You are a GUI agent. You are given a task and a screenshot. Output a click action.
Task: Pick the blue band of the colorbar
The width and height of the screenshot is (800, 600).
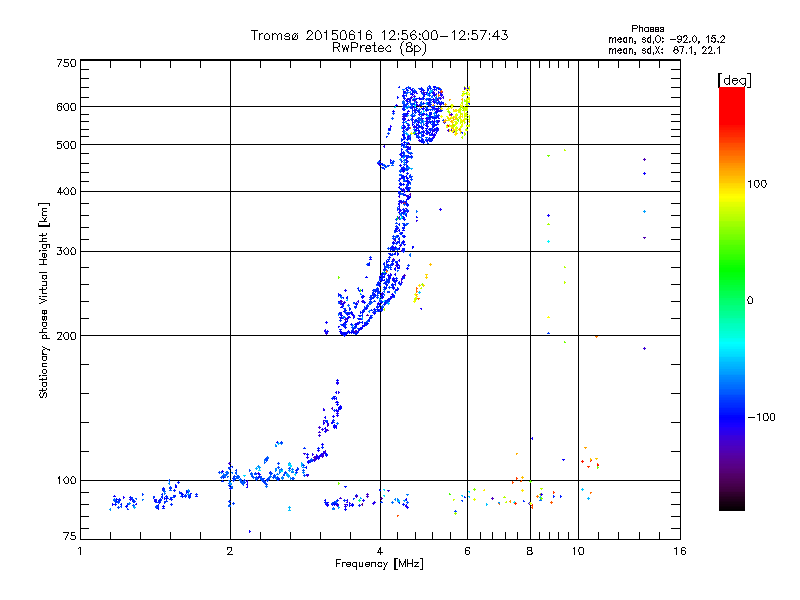(x=731, y=410)
